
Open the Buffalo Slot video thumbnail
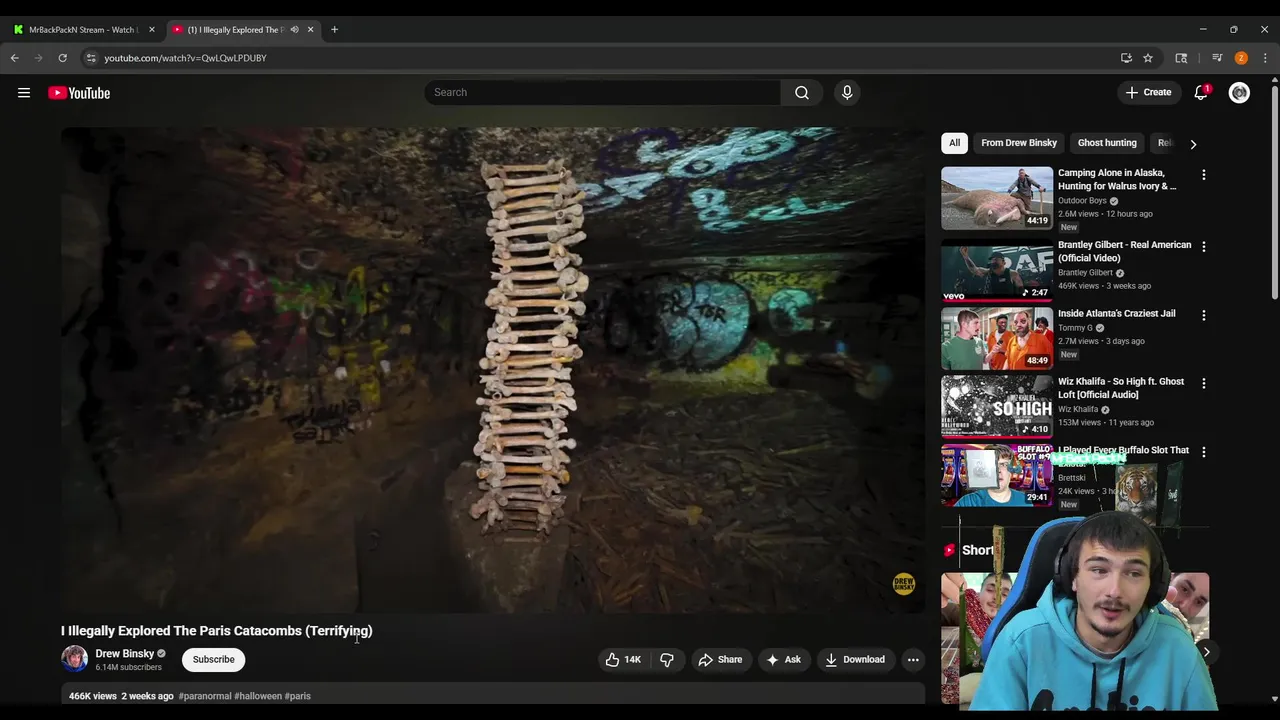997,475
